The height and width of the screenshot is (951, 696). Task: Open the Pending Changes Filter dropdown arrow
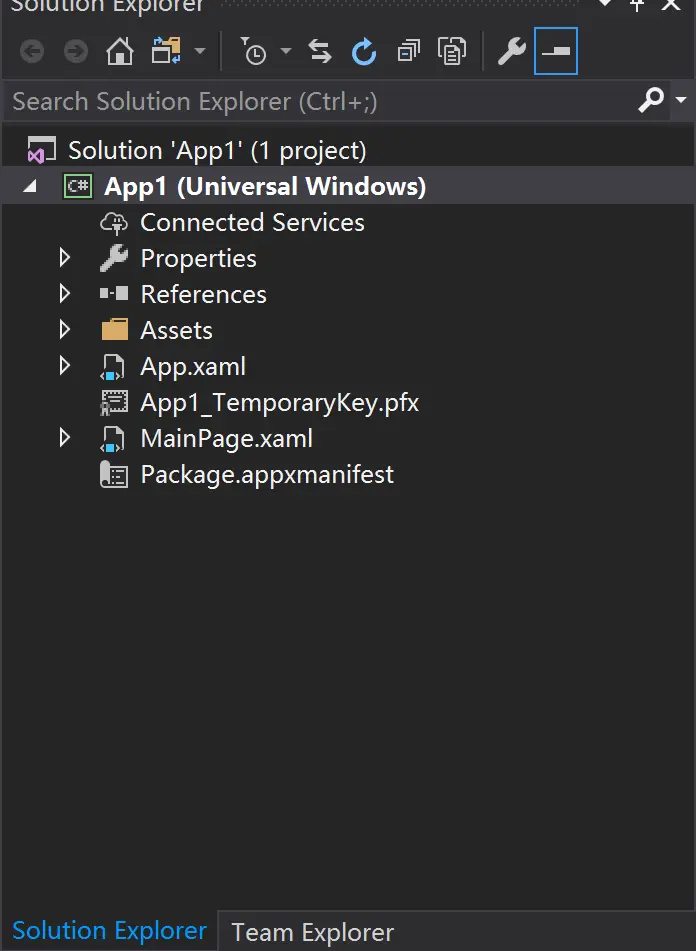click(286, 51)
